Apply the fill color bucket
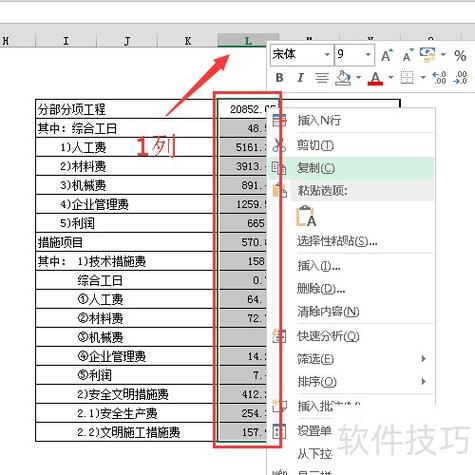Viewport: 475px width, 475px height. pos(343,78)
